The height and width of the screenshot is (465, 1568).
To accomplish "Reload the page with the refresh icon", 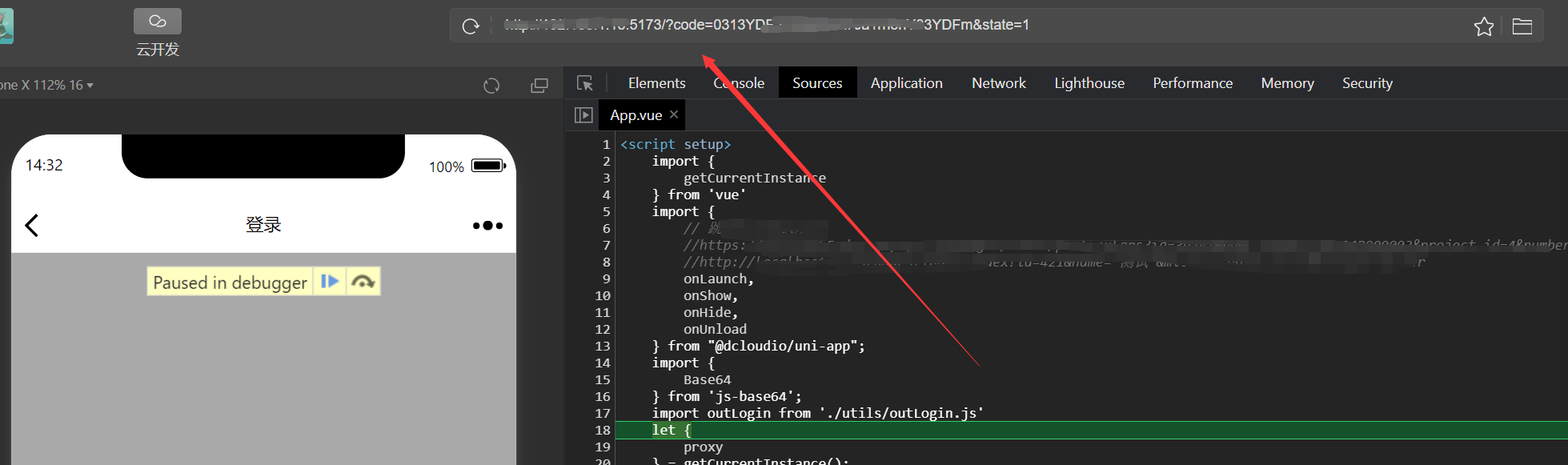I will 471,26.
